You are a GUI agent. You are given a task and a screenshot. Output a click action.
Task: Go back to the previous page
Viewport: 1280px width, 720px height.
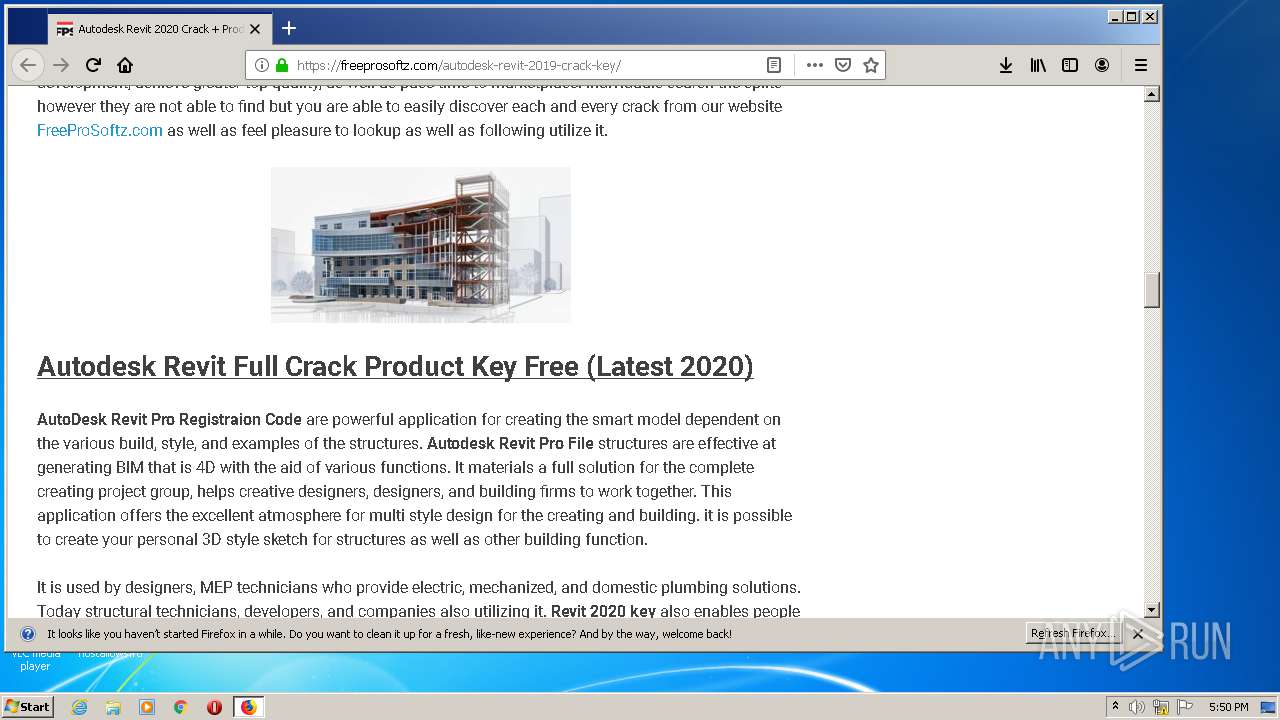pyautogui.click(x=28, y=65)
